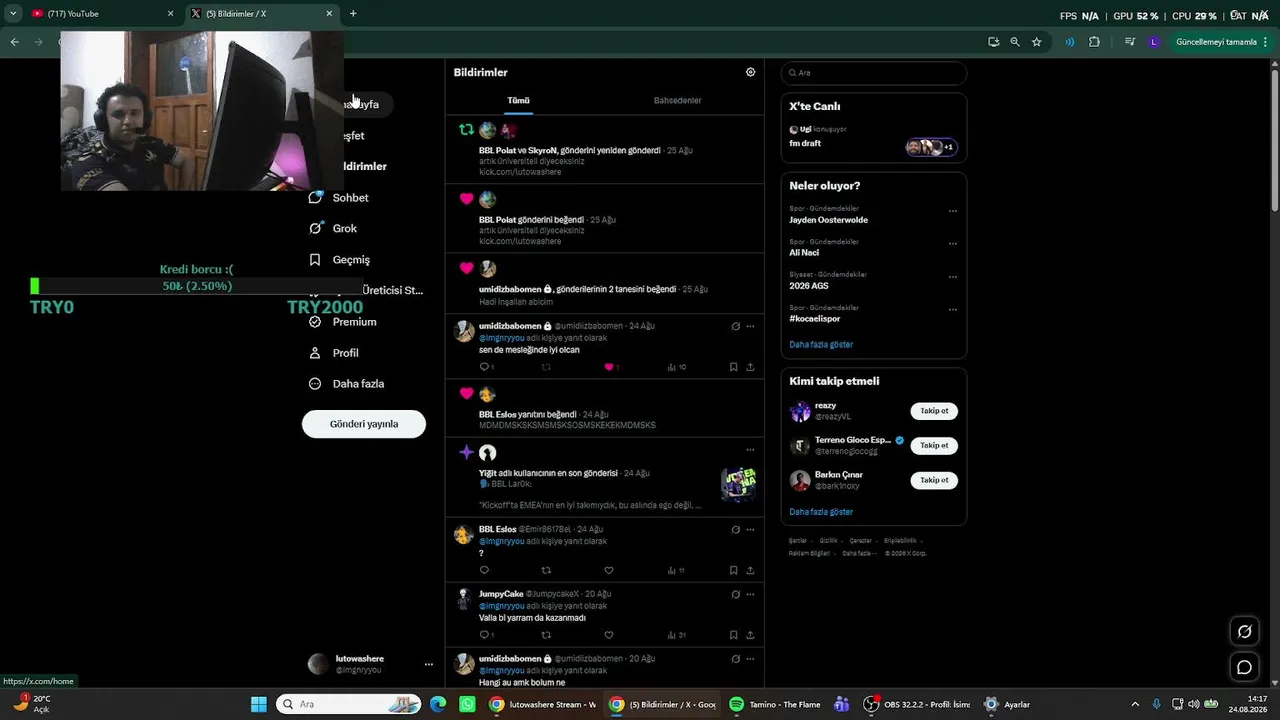The width and height of the screenshot is (1280, 720).
Task: Open WhatsApp from the taskbar
Action: click(x=467, y=704)
